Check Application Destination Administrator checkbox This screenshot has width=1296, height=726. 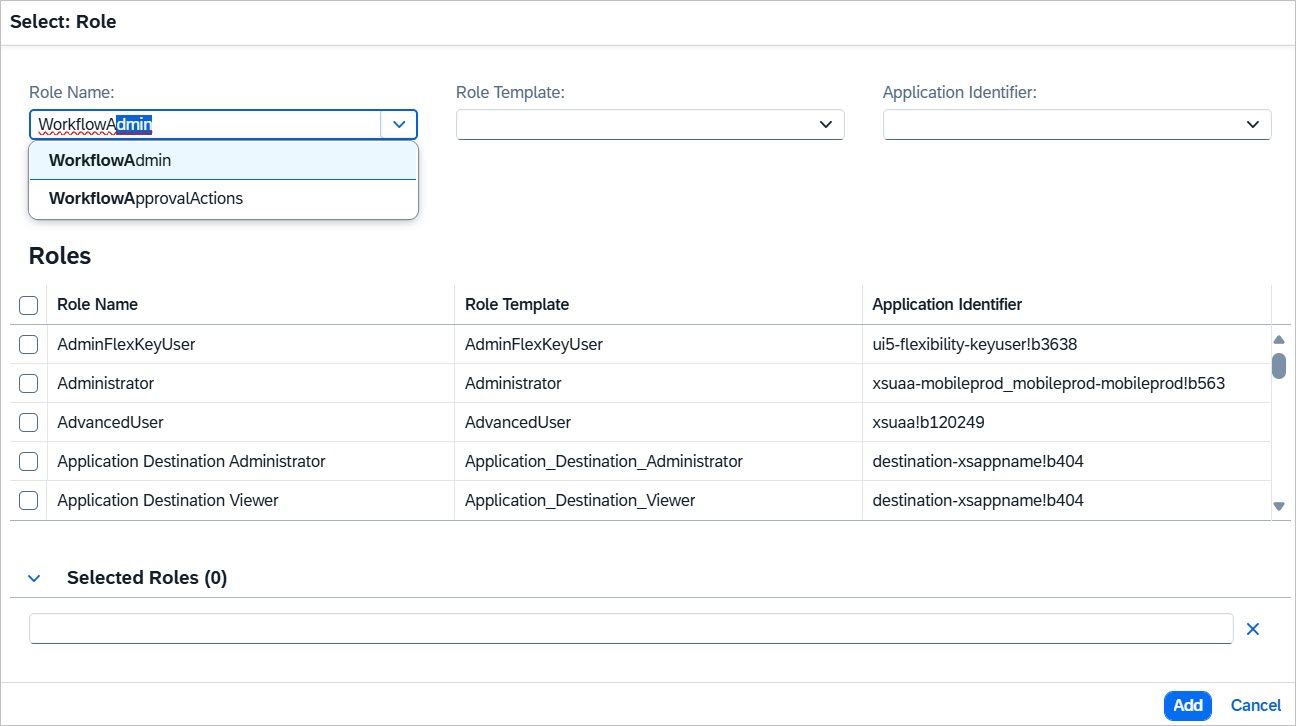point(29,462)
